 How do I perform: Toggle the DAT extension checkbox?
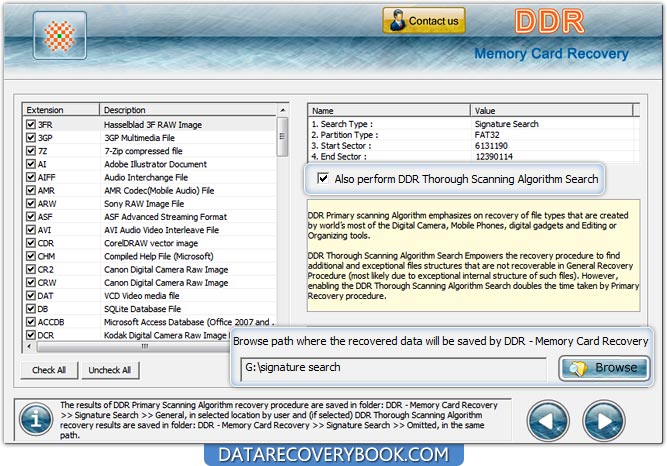click(31, 296)
